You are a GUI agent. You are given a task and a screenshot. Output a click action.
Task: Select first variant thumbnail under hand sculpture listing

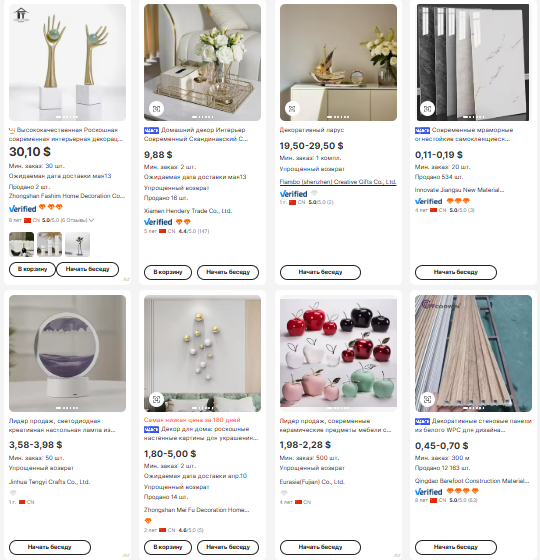(x=21, y=244)
